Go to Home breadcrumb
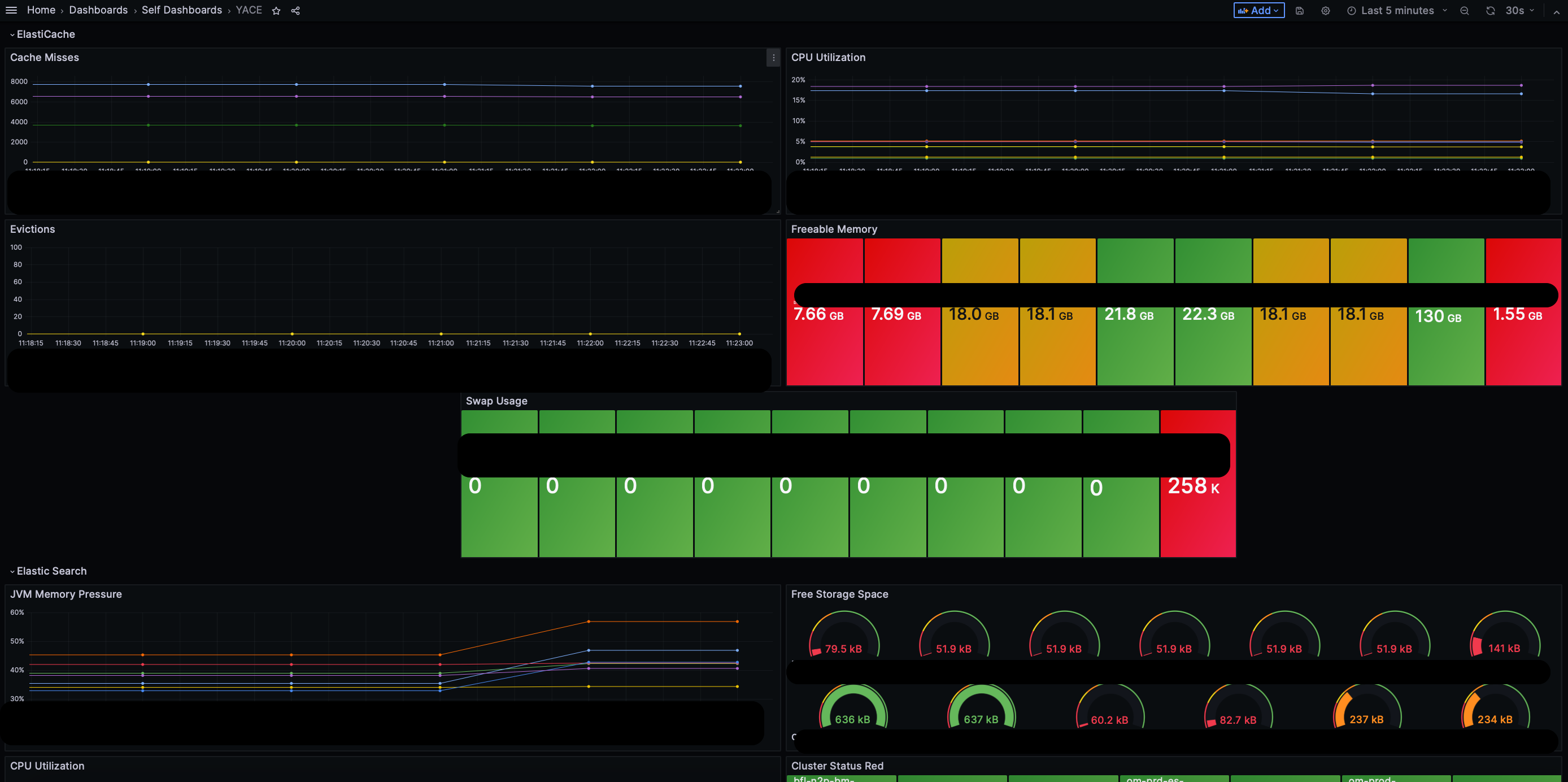 pos(41,10)
